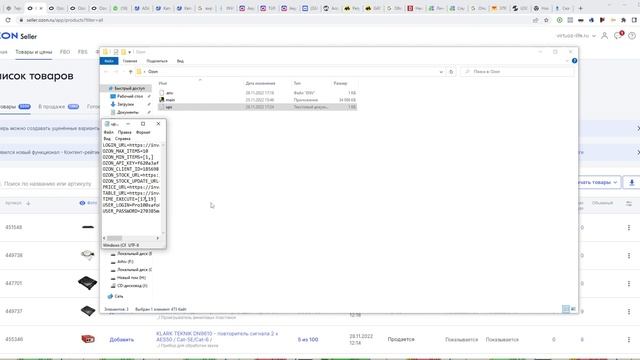Viewport: 640px width, 360px height.
Task: Expand the Explorer ribbon chevron
Action: click(x=567, y=61)
